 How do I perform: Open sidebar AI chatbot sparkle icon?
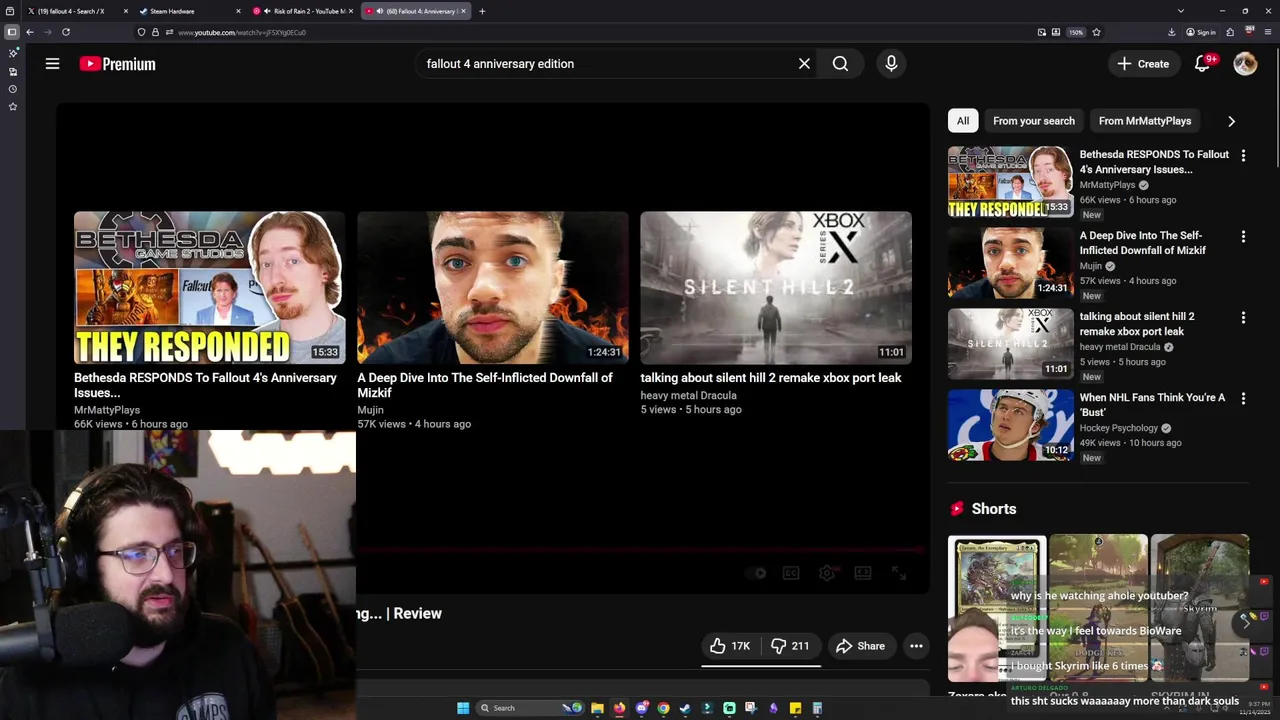13,53
